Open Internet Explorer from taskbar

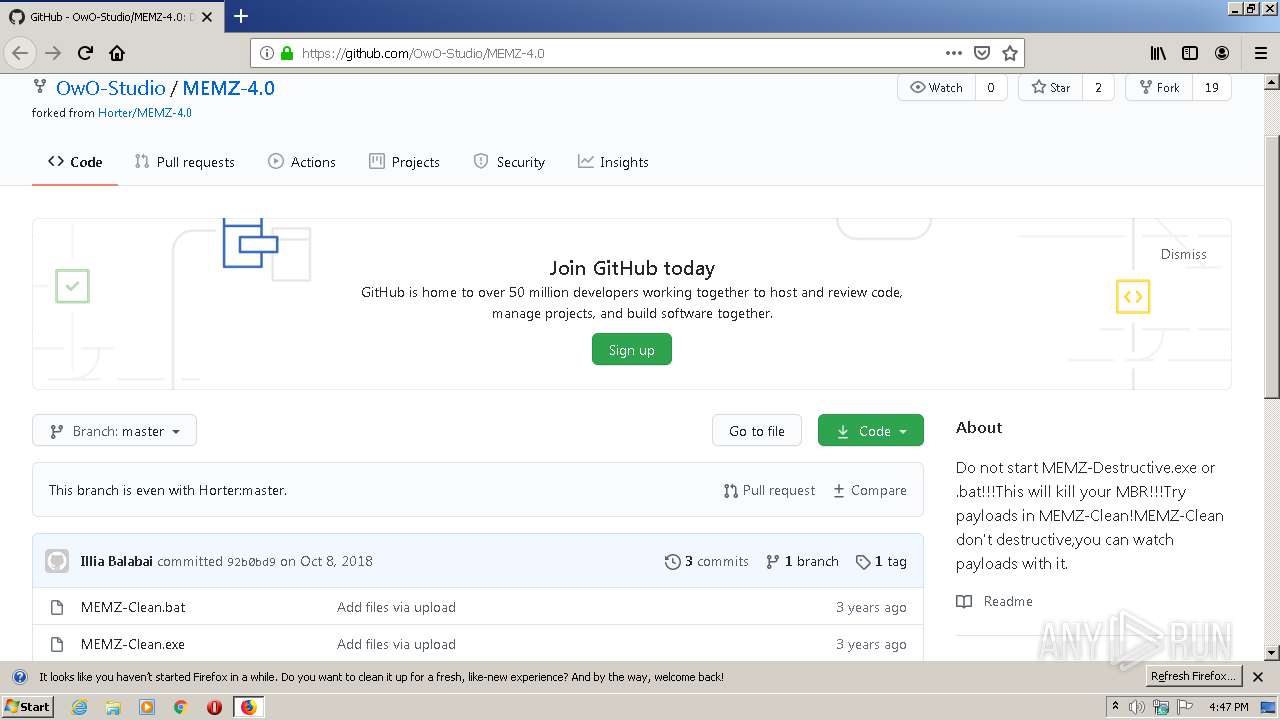click(x=79, y=707)
